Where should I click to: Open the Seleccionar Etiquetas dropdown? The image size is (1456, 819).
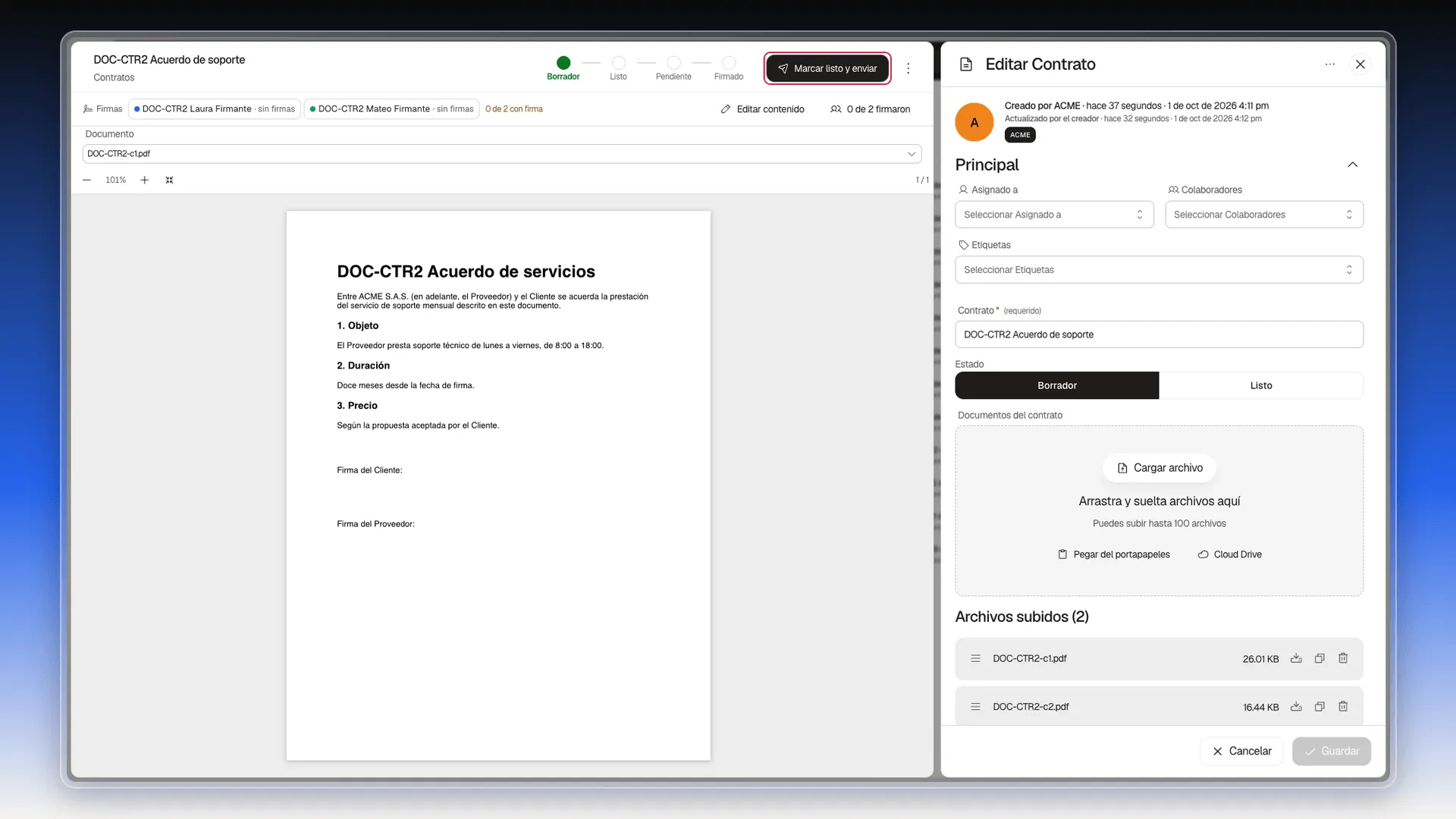pyautogui.click(x=1159, y=270)
